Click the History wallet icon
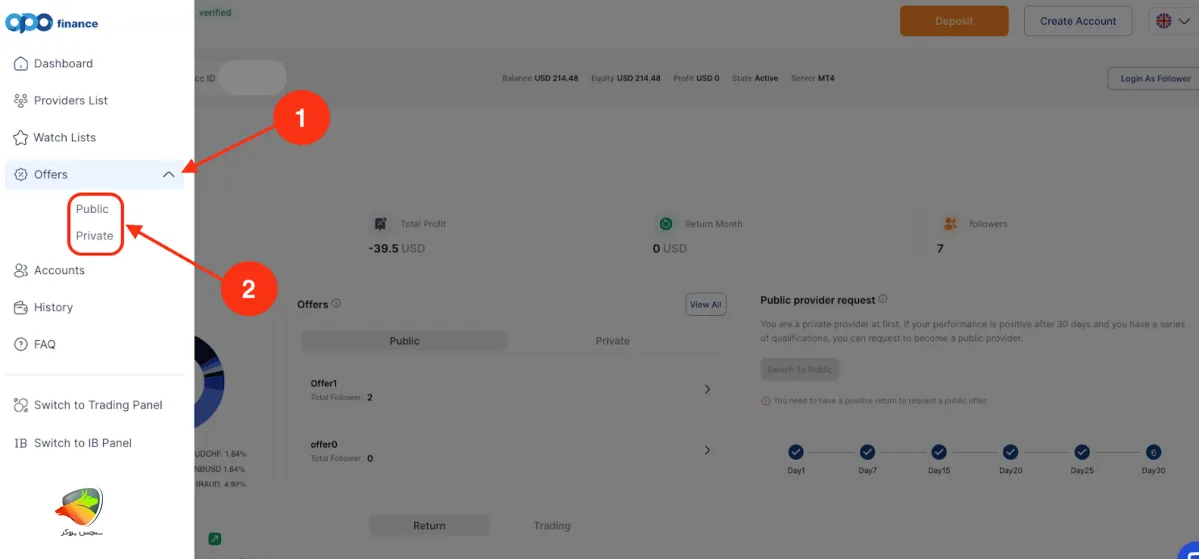The width and height of the screenshot is (1199, 559). (x=21, y=307)
